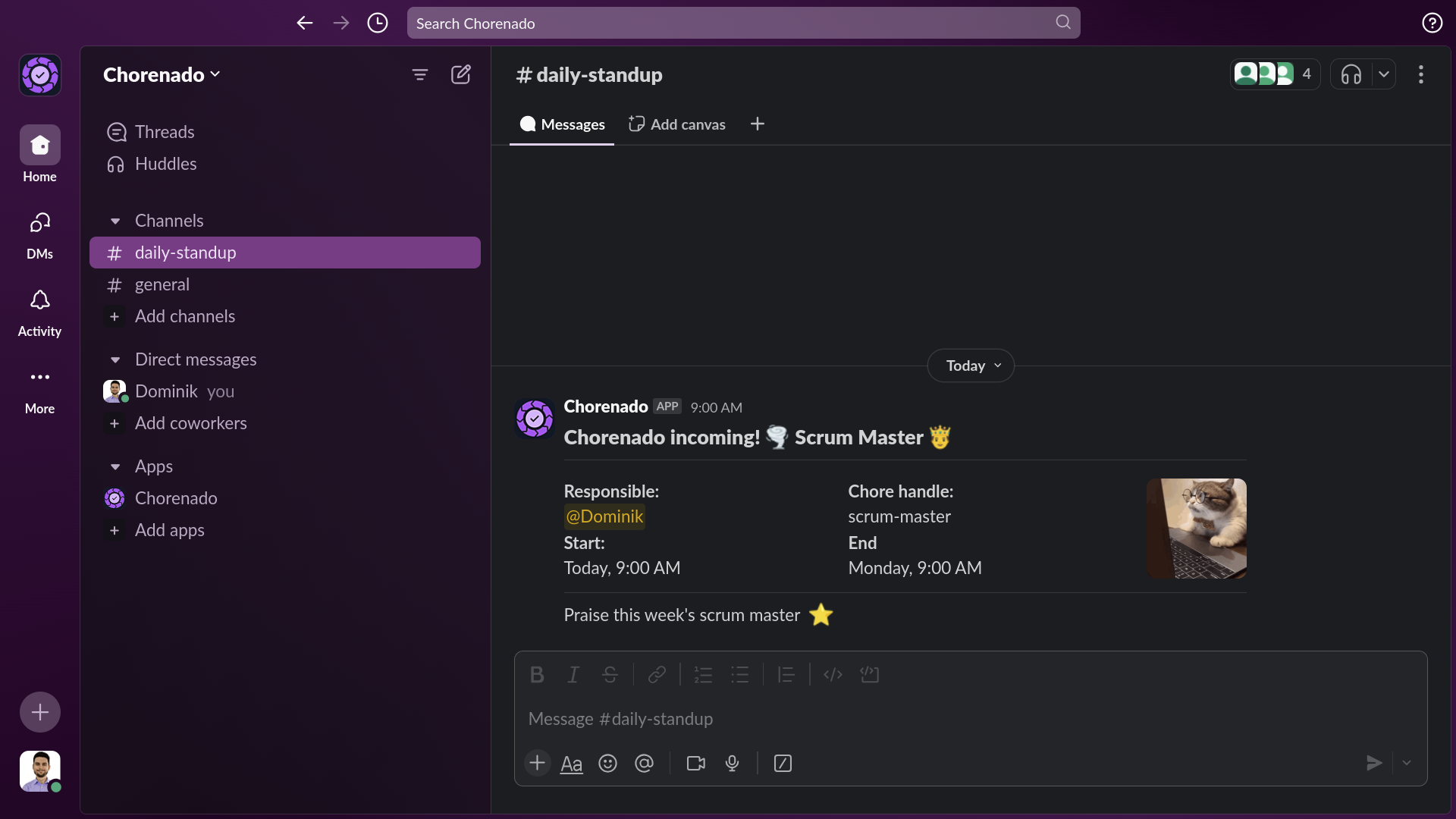
Task: Click Add channels in sidebar
Action: (184, 316)
